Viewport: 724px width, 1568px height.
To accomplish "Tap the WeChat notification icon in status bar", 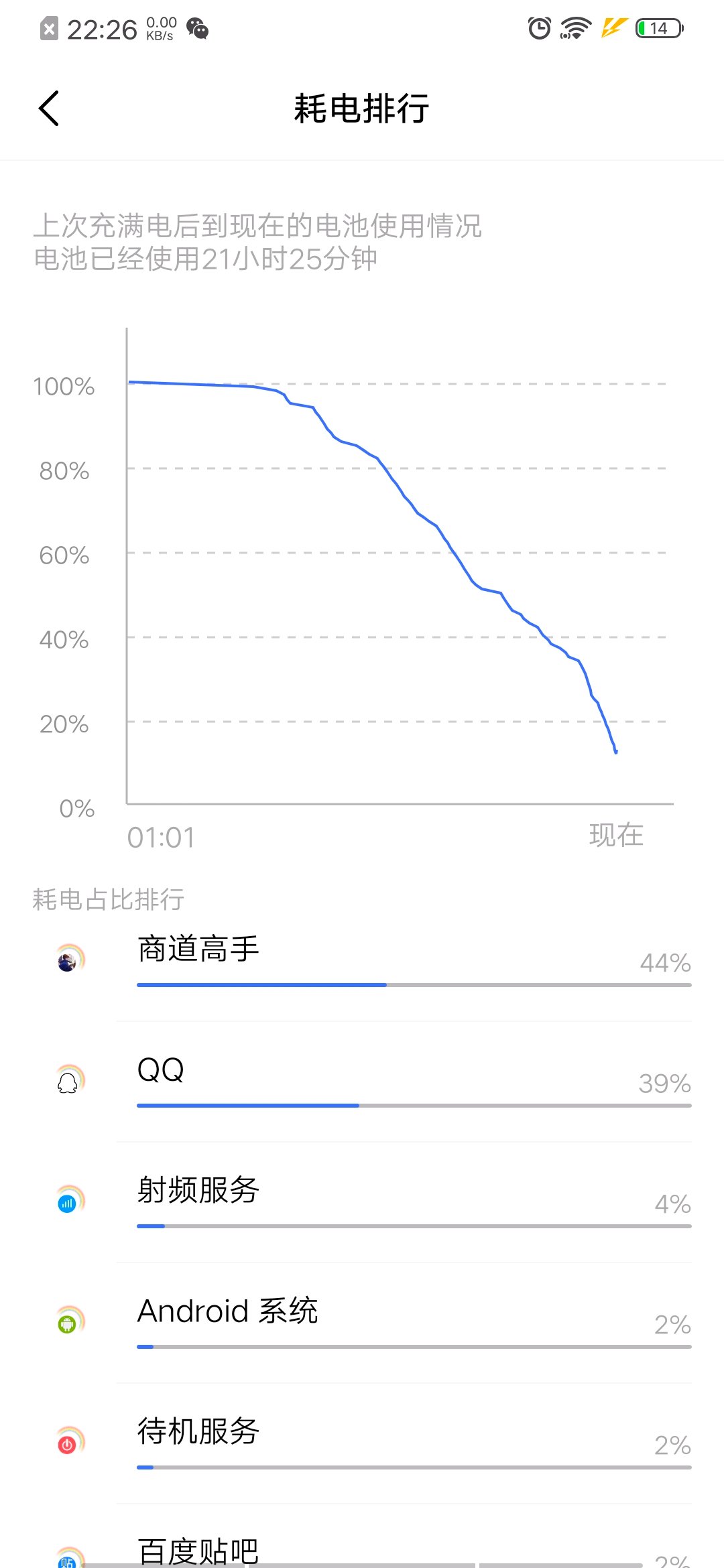I will pos(198,29).
